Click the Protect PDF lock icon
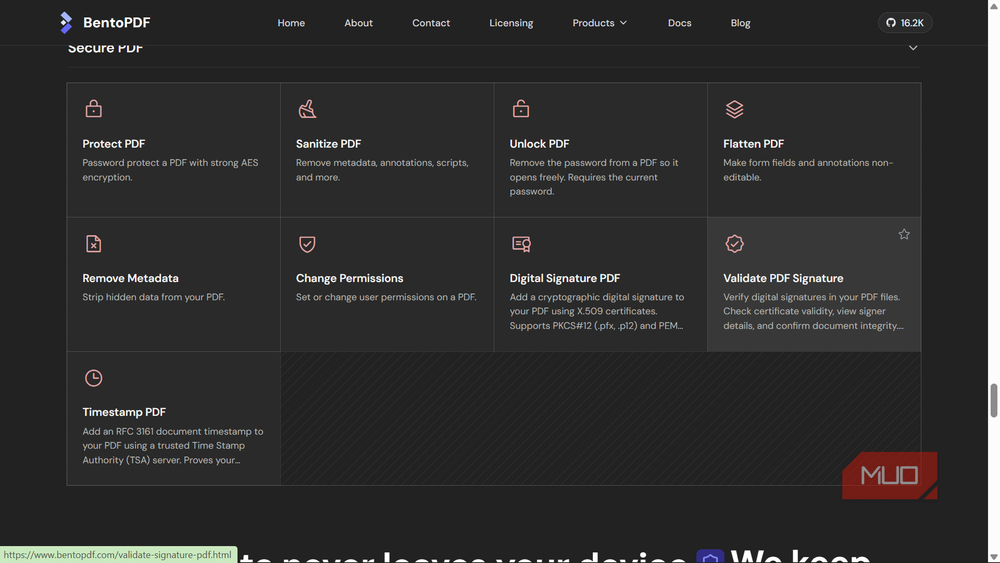This screenshot has width=1000, height=563. click(94, 109)
